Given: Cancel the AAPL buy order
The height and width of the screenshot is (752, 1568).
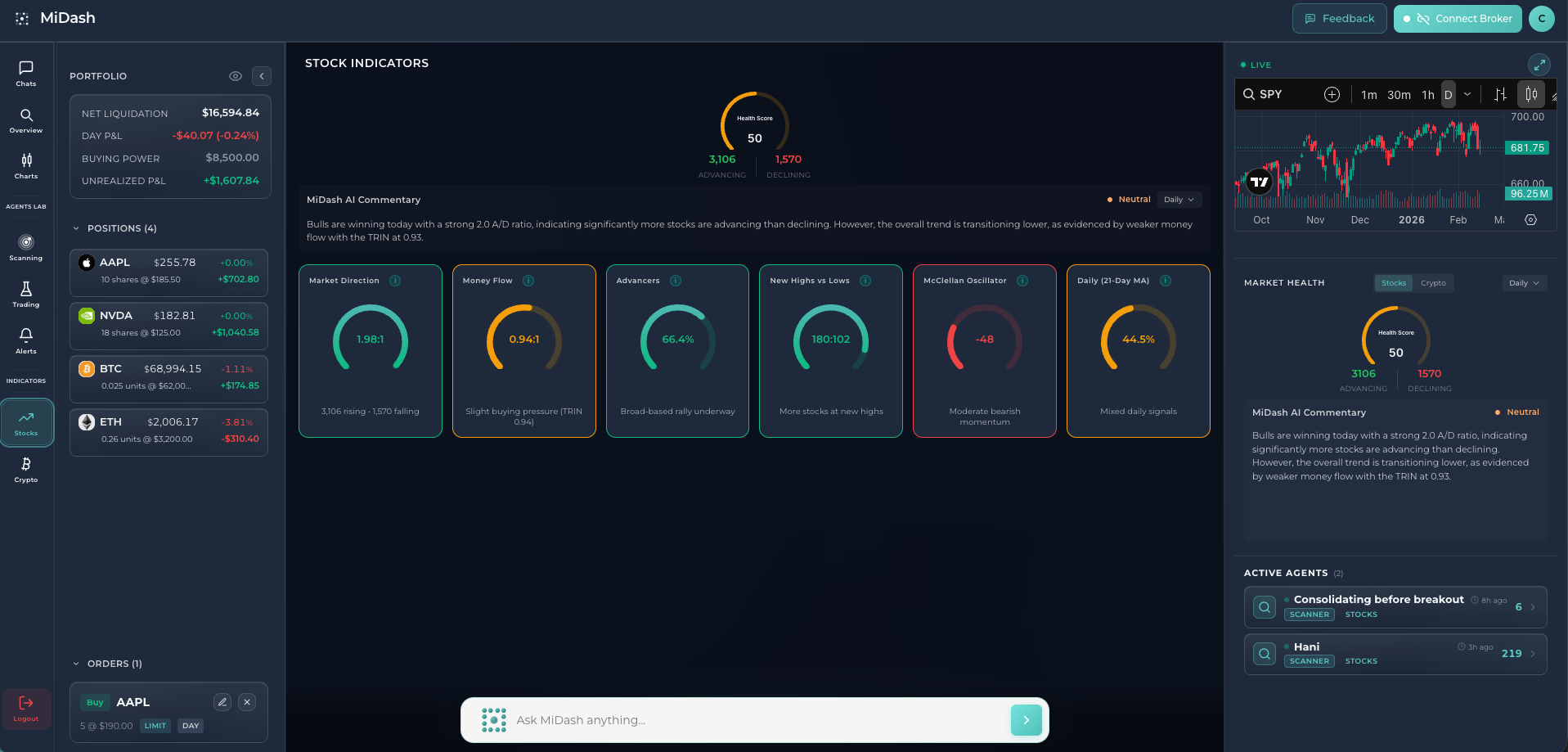Looking at the screenshot, I should click(247, 702).
